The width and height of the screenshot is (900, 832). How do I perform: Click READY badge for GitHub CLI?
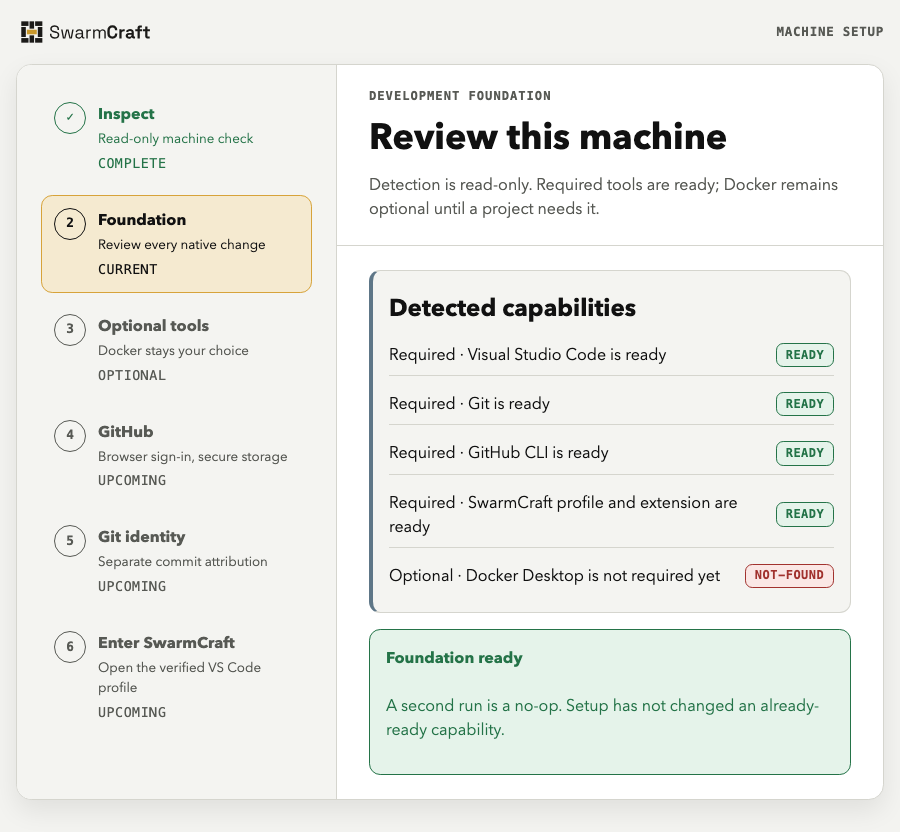[805, 453]
